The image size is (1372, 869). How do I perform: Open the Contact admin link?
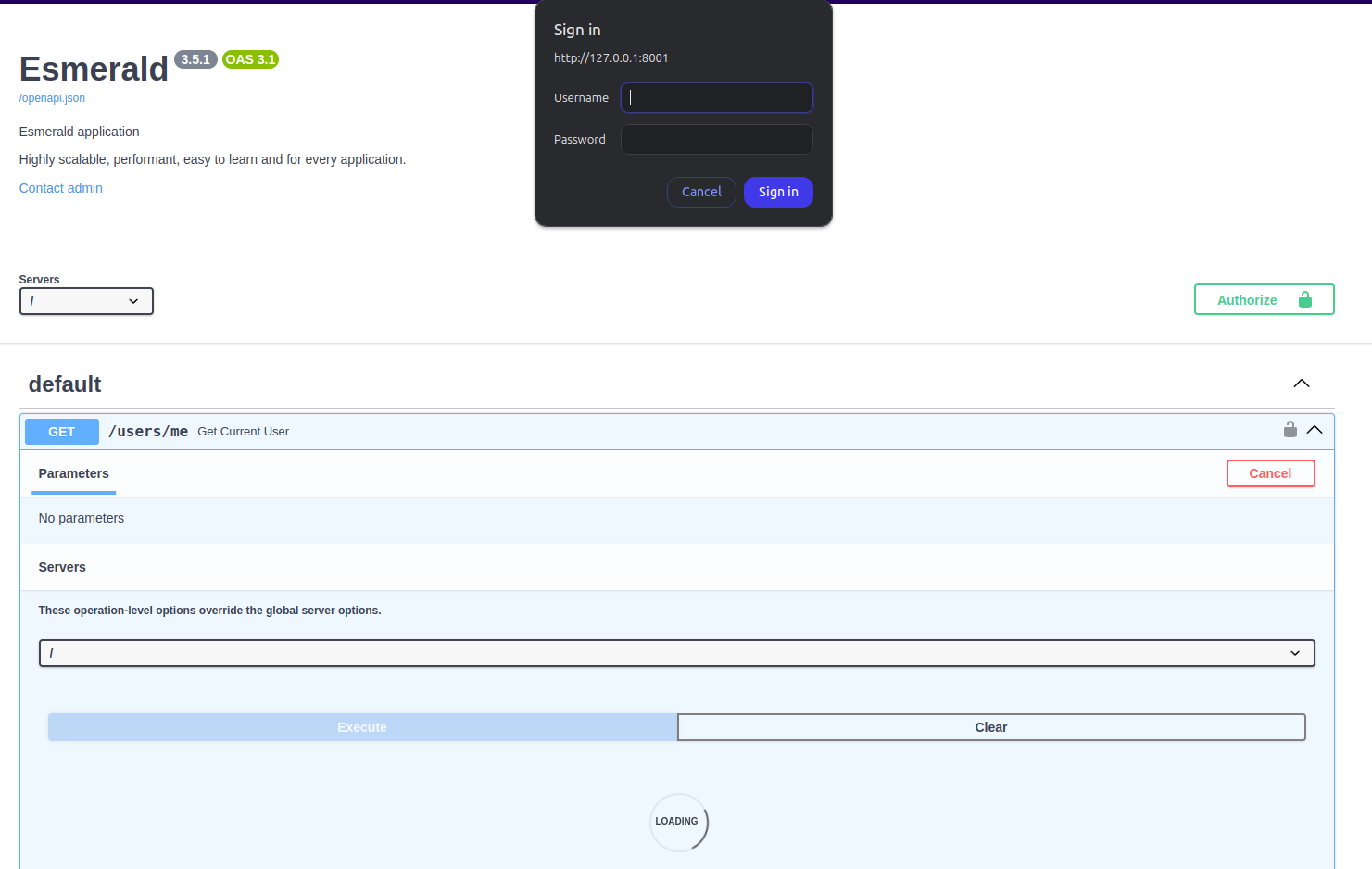pos(61,188)
